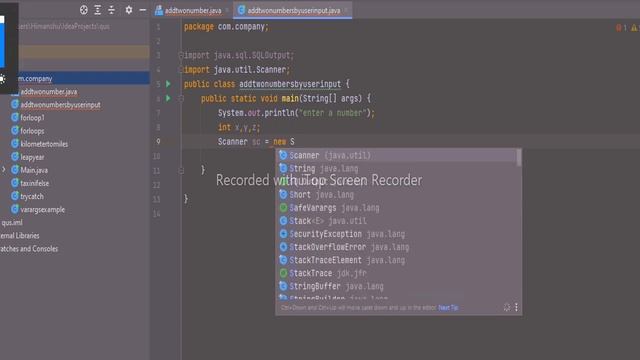Choose Short java.lang completion suggestion

pos(396,195)
